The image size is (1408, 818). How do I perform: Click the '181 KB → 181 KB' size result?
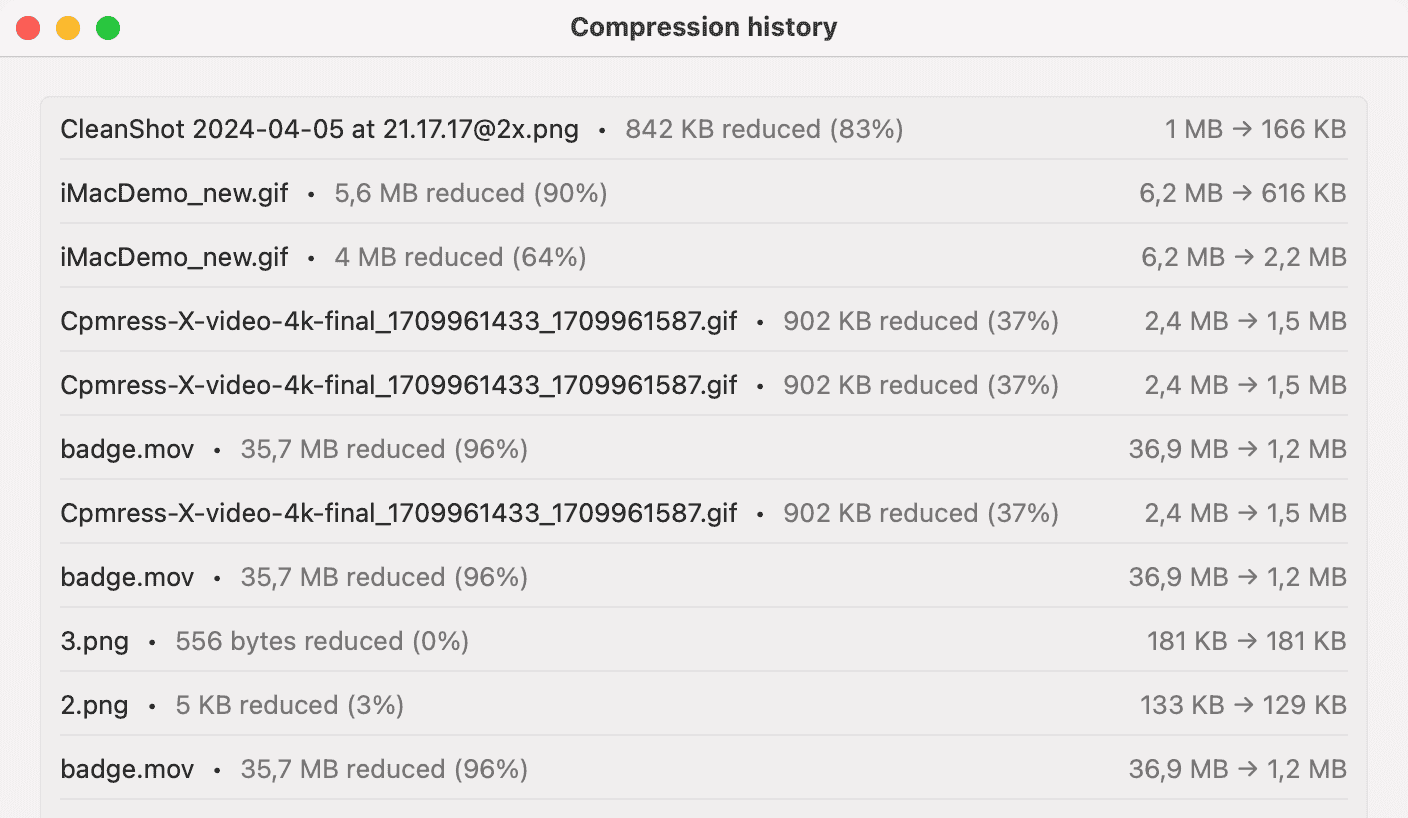pyautogui.click(x=1246, y=641)
